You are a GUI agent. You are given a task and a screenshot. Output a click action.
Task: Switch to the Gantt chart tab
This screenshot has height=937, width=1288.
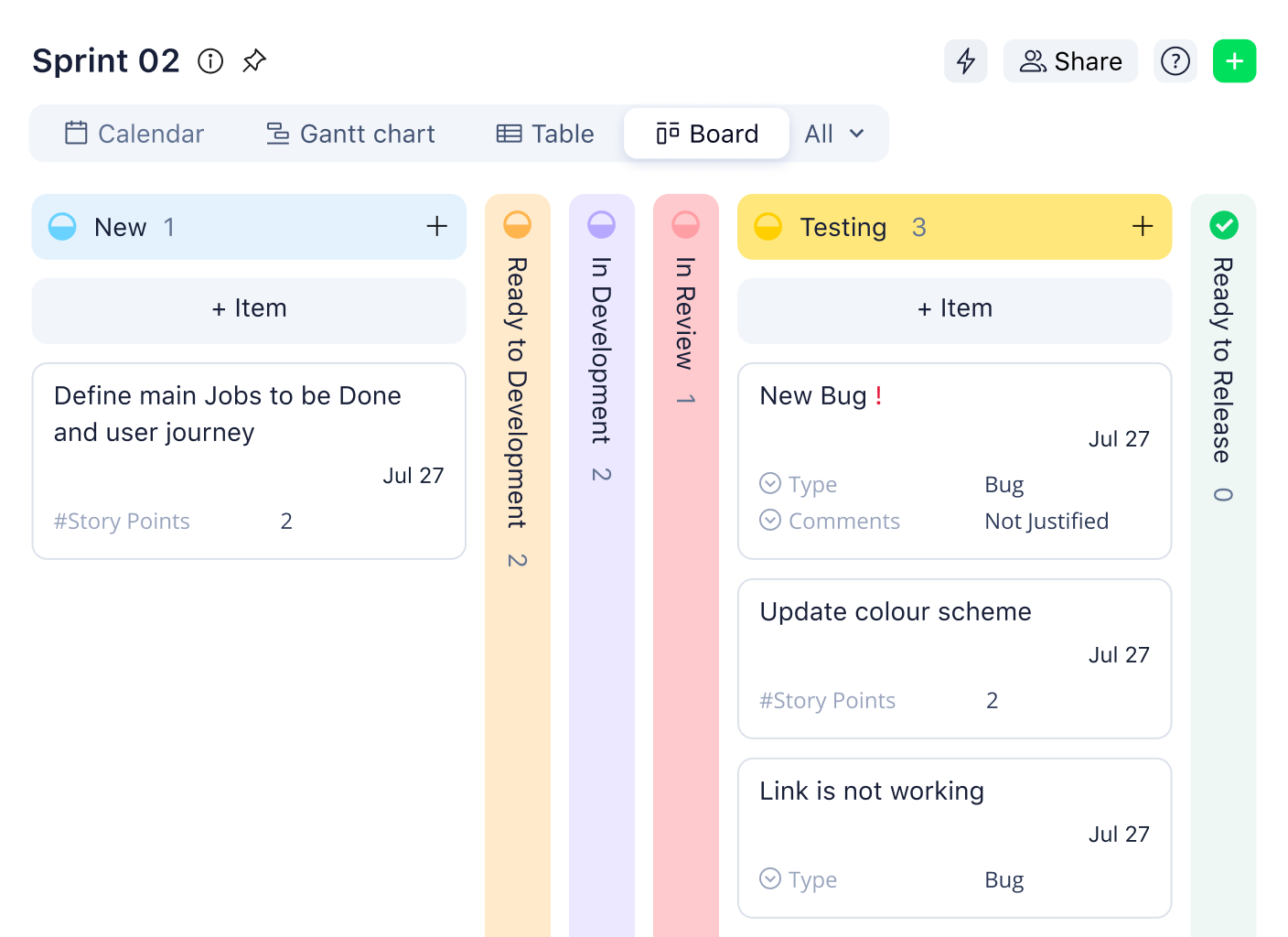click(349, 134)
